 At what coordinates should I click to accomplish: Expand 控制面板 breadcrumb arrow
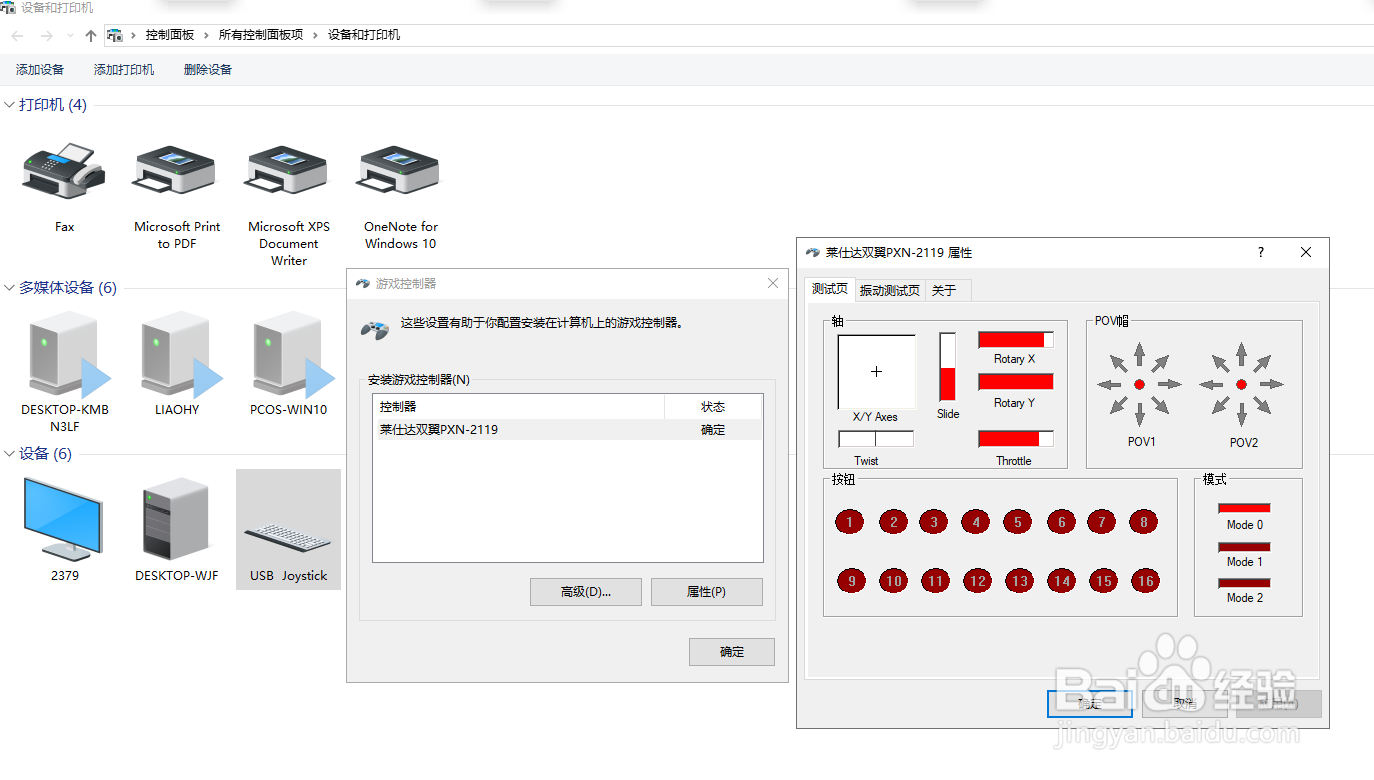(x=206, y=35)
